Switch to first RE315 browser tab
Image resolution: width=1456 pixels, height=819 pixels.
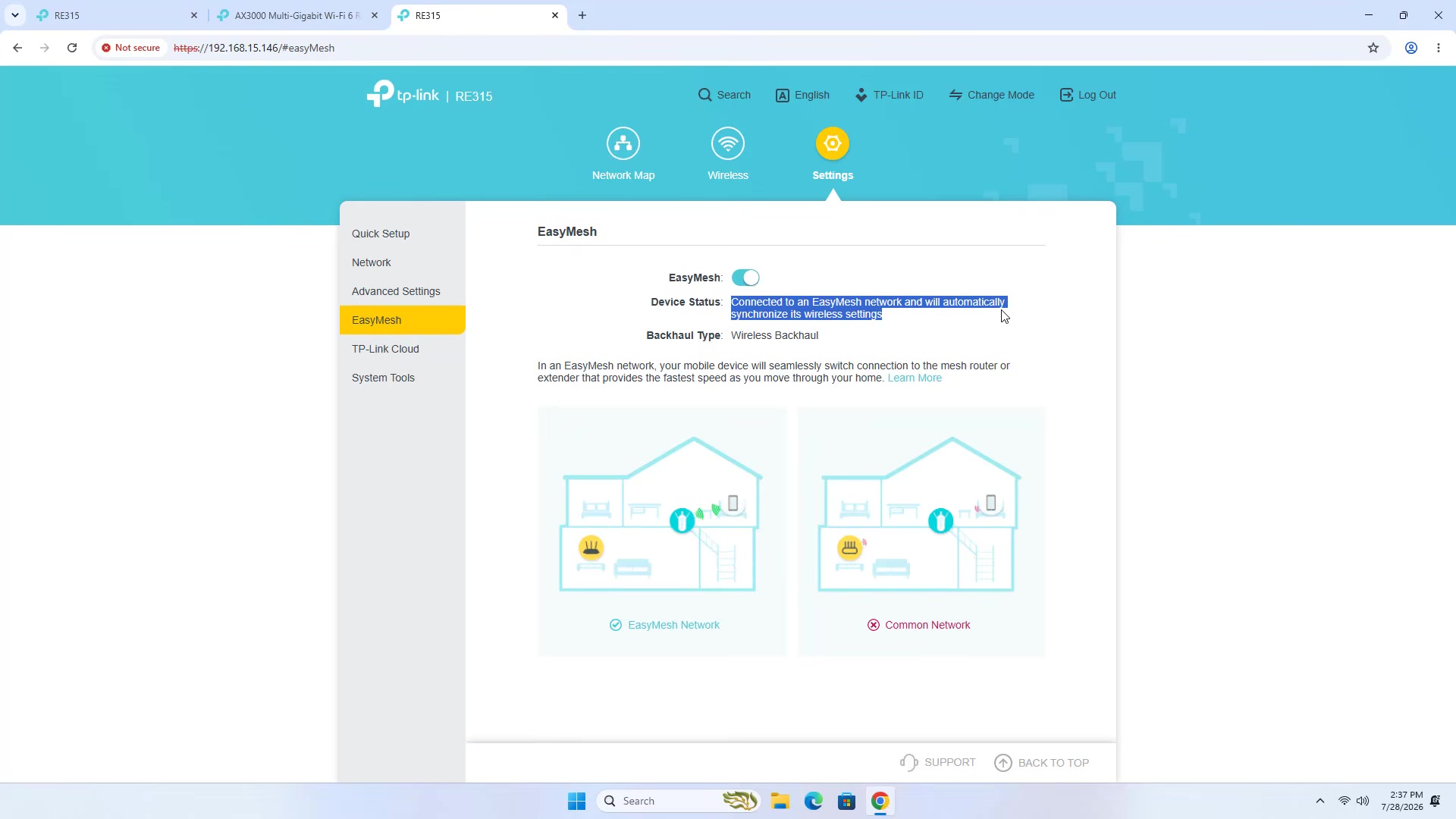(x=118, y=15)
